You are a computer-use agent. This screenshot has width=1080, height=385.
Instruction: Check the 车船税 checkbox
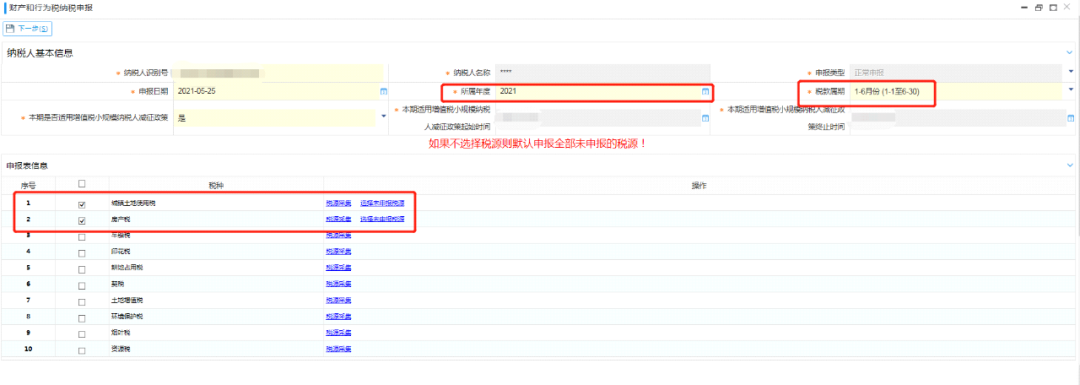(83, 237)
